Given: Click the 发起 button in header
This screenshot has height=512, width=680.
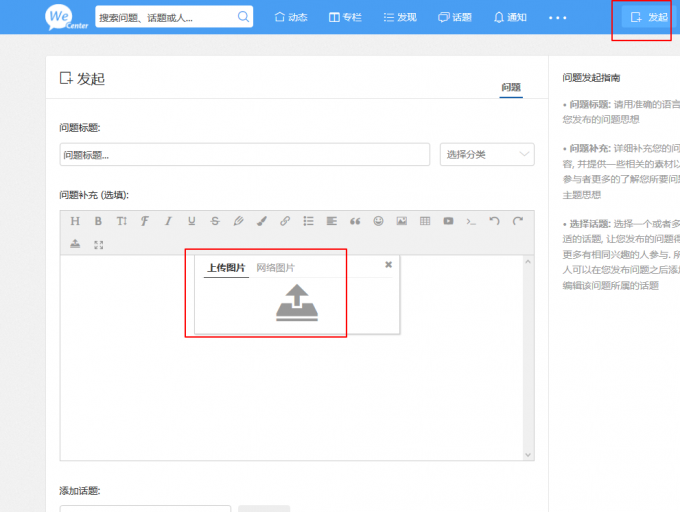Looking at the screenshot, I should coord(648,17).
